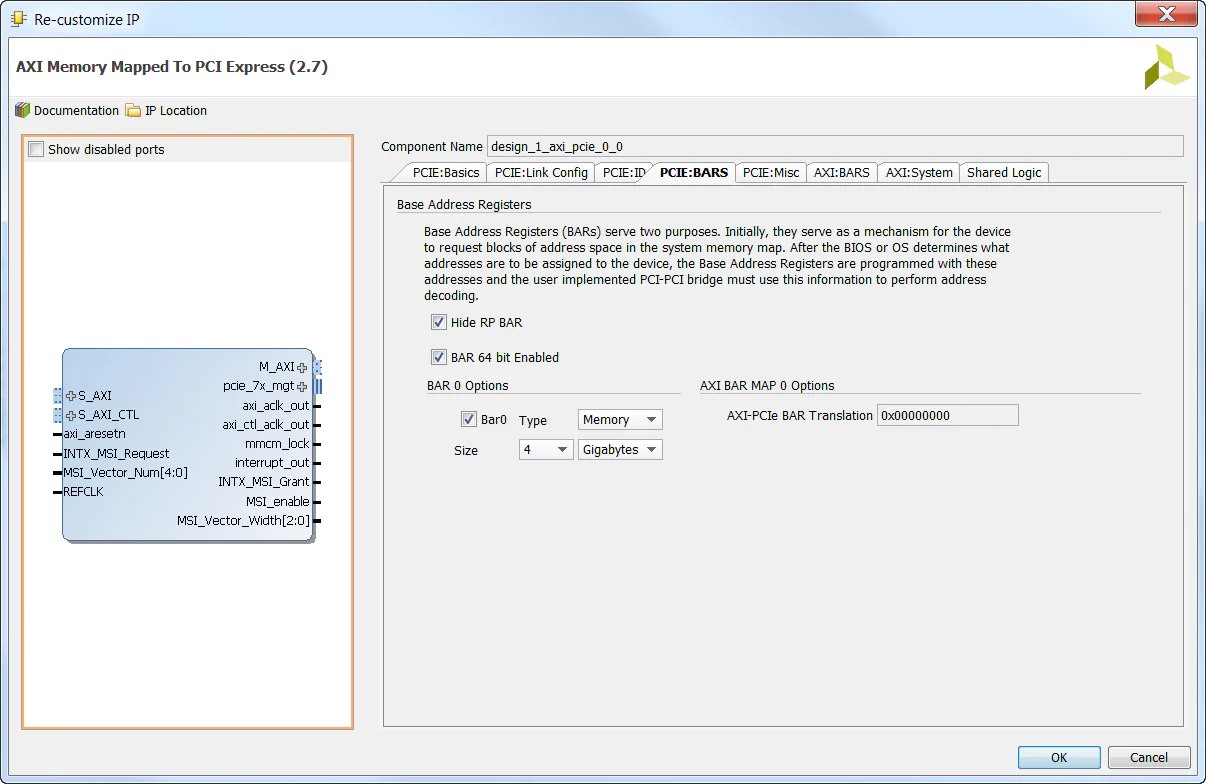Enable Show disabled ports
This screenshot has height=784, width=1206.
(36, 147)
